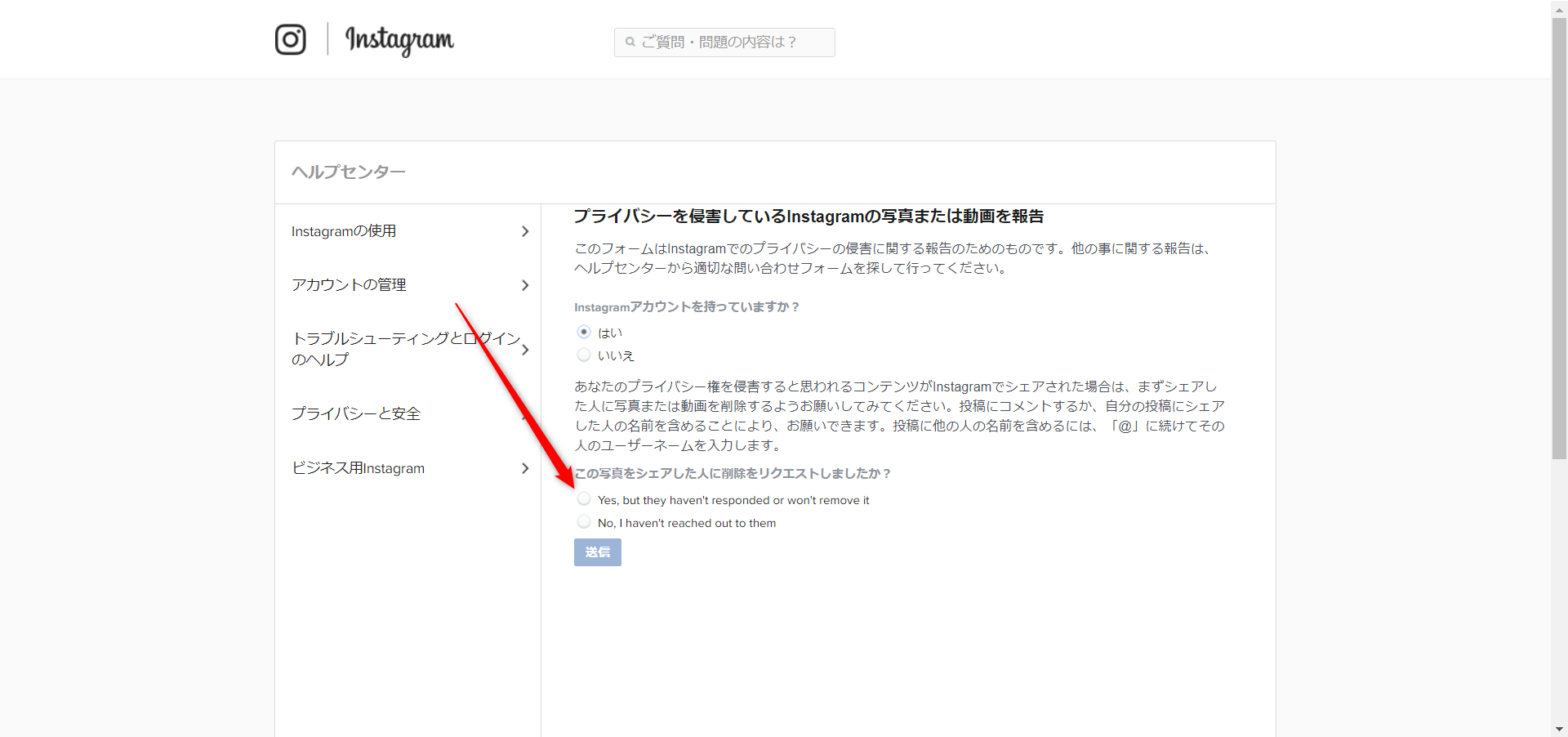Select the いいえ radio button
The height and width of the screenshot is (737, 1568).
(583, 355)
